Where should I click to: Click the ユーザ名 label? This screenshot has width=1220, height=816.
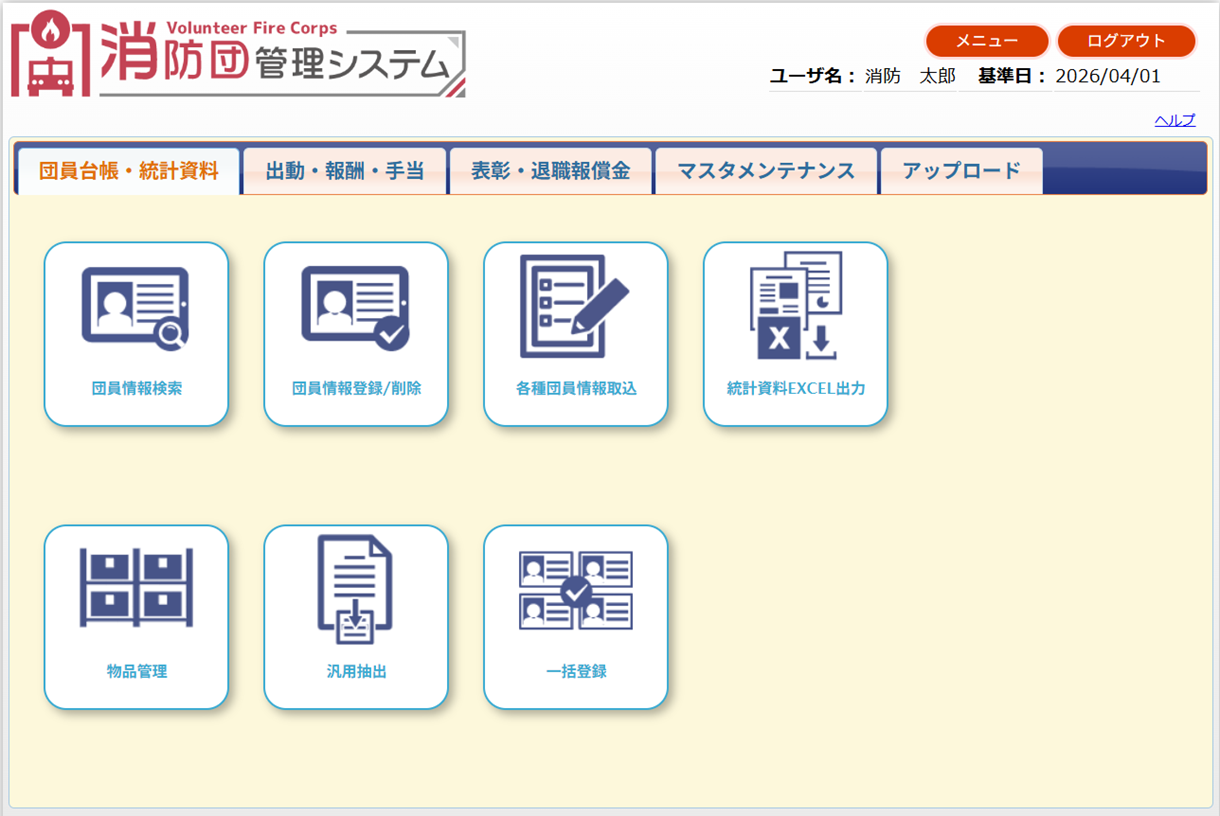click(x=813, y=76)
